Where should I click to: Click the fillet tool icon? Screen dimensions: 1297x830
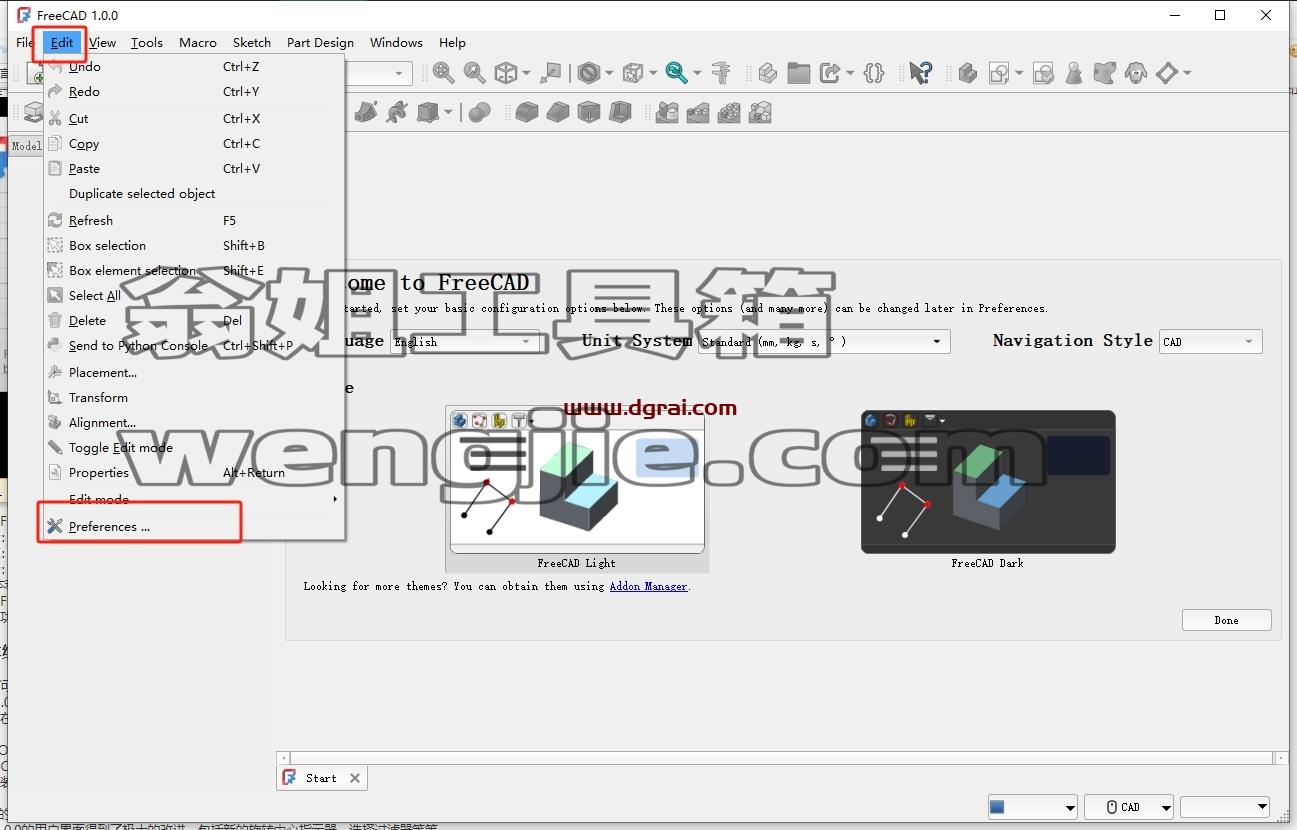click(x=527, y=112)
